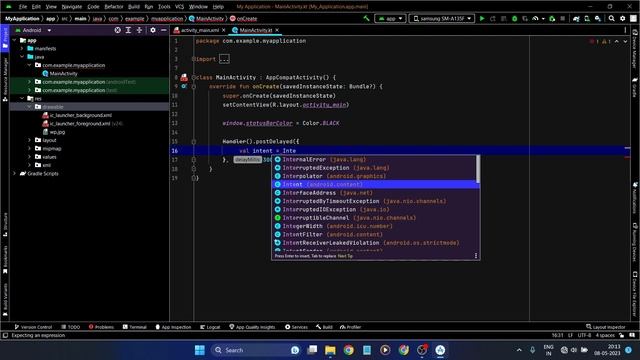Image resolution: width=640 pixels, height=360 pixels.
Task: Click Expand All in Project panel
Action: point(128,30)
